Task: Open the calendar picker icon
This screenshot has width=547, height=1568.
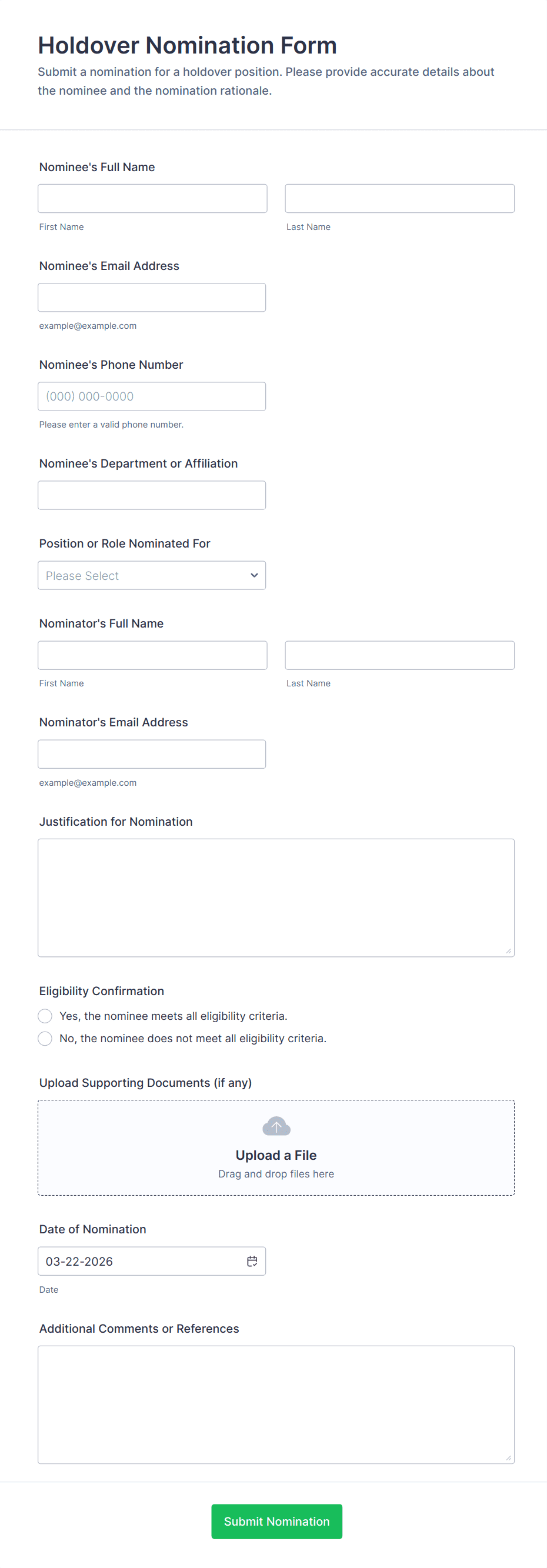Action: click(252, 1260)
